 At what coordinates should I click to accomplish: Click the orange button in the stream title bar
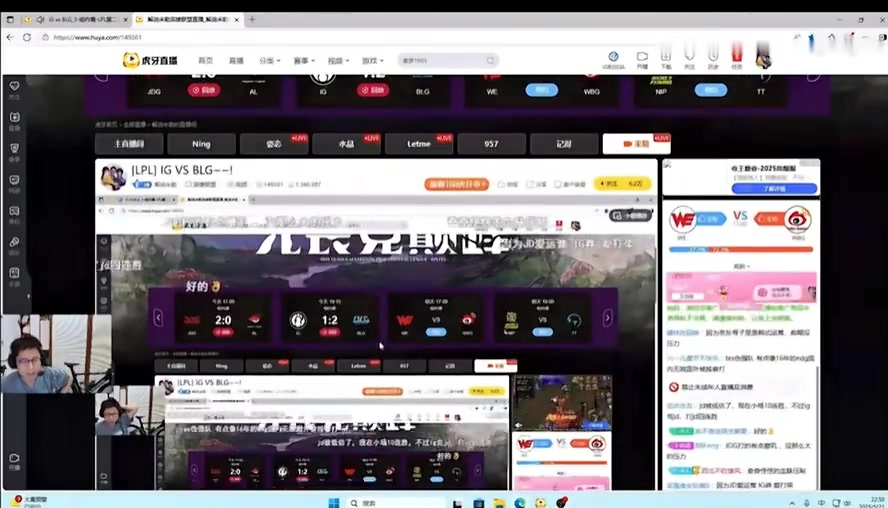[x=457, y=184]
